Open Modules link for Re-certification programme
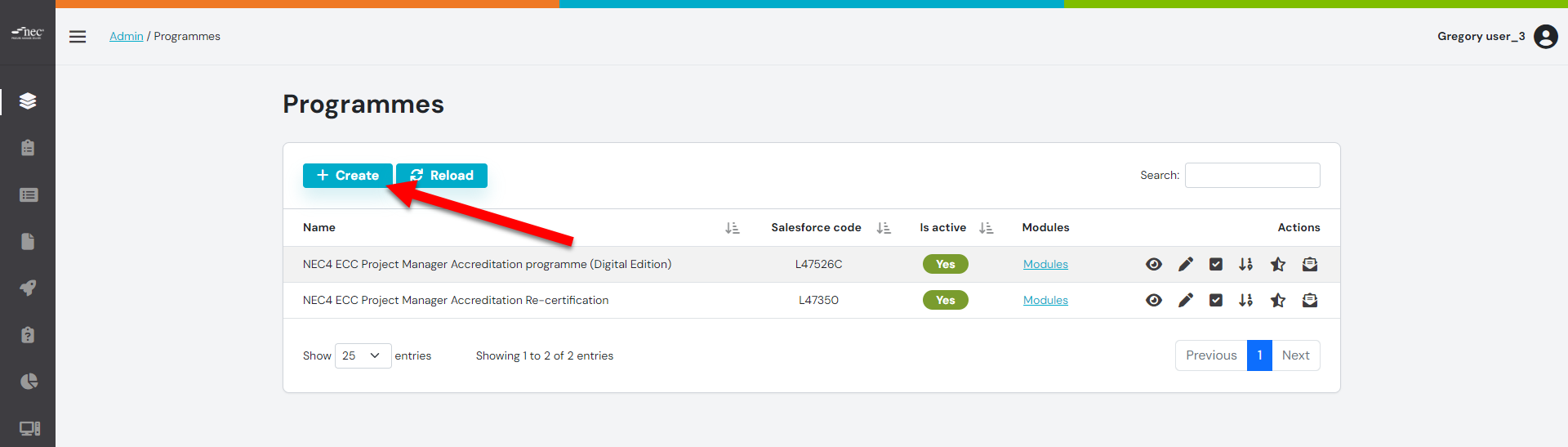1568x447 pixels. (1045, 300)
